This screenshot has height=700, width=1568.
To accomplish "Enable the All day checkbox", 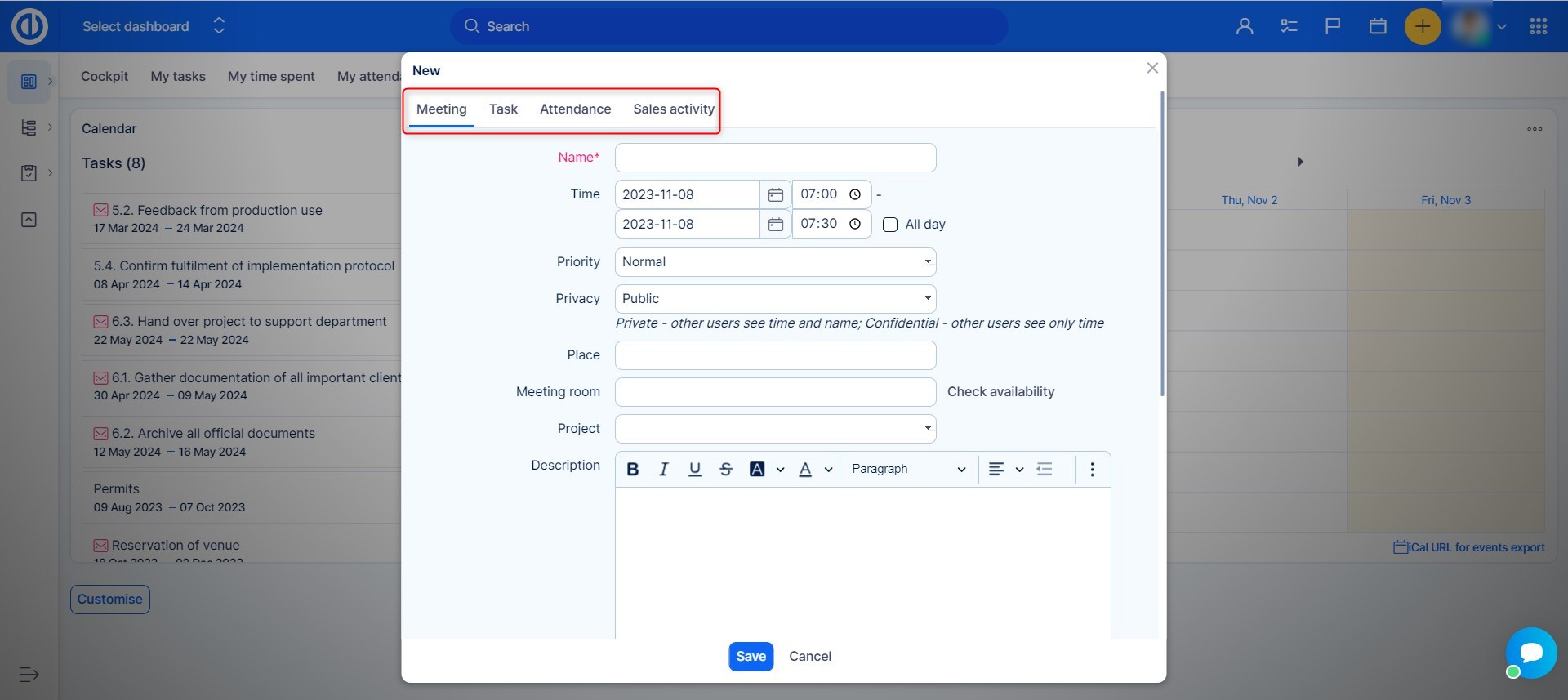I will [890, 225].
